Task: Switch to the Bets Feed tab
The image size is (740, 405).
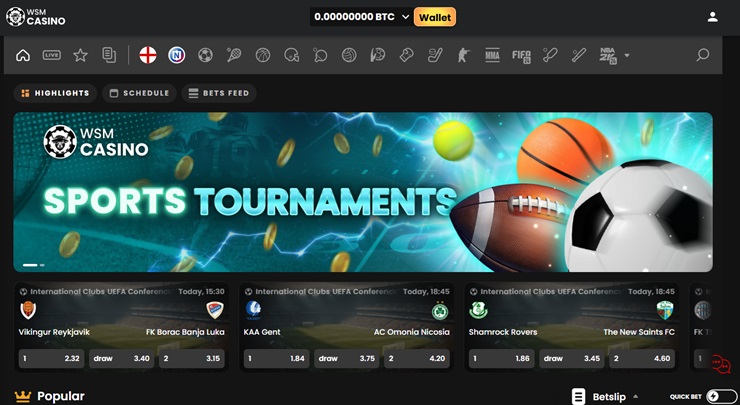Action: [x=219, y=93]
